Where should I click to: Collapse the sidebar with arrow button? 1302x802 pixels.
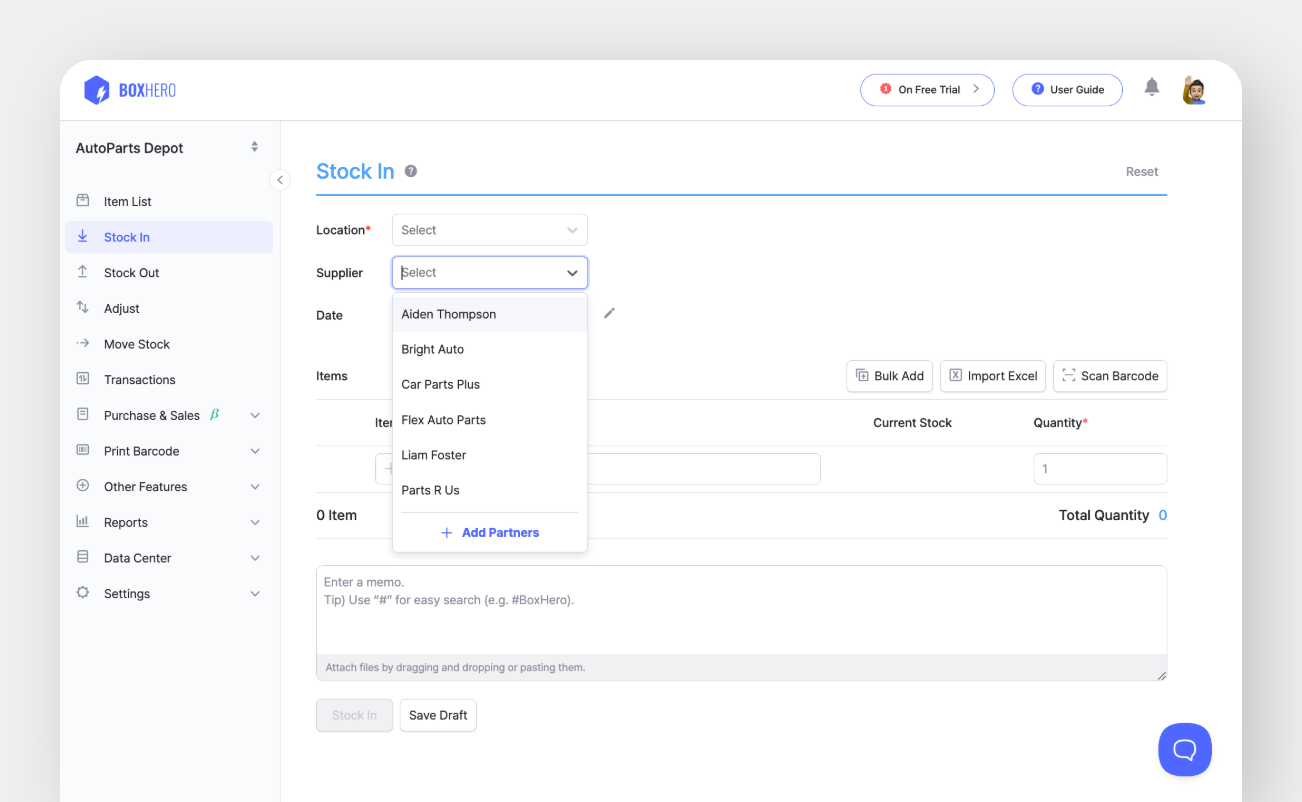[280, 180]
